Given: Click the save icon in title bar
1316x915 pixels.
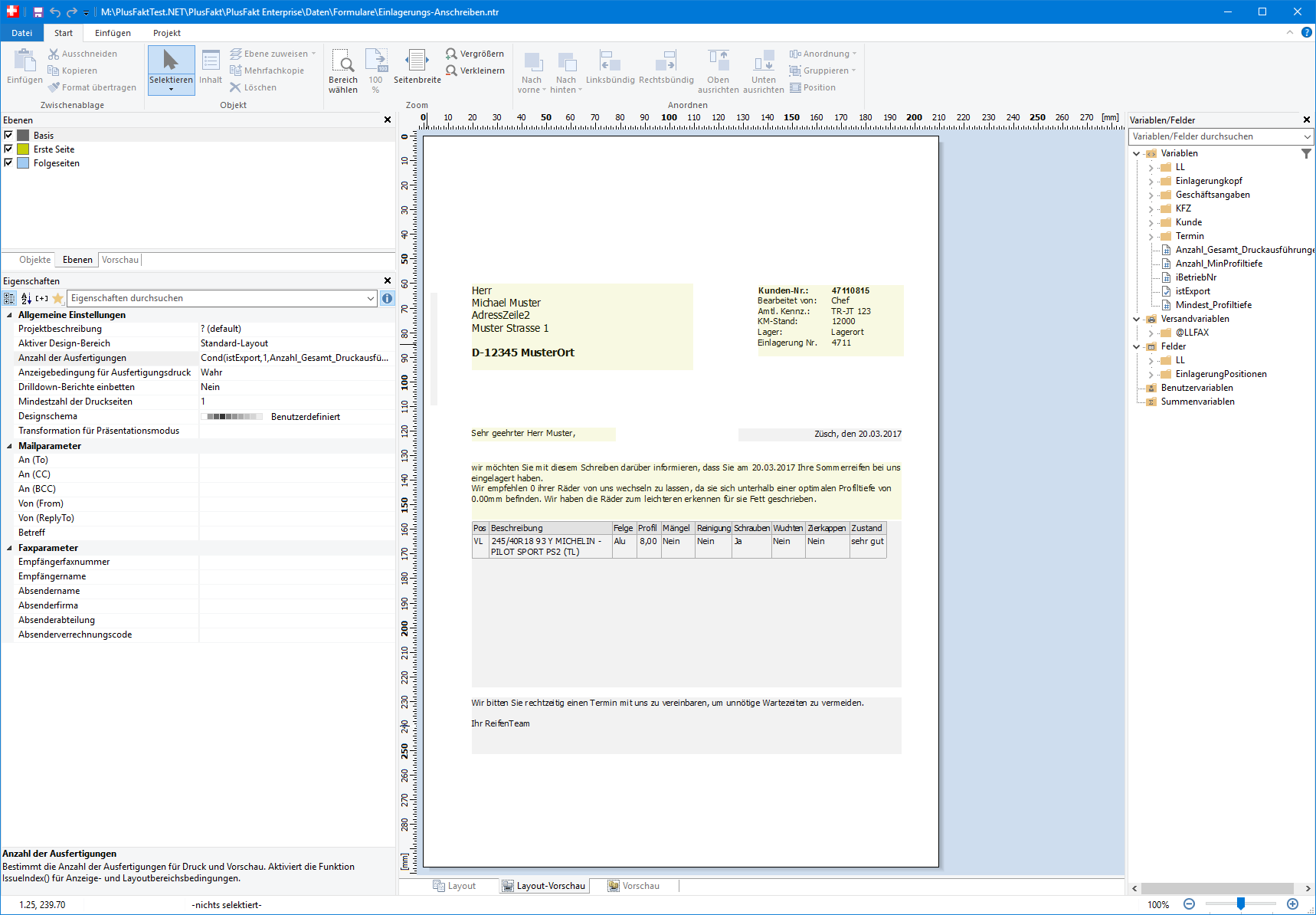Looking at the screenshot, I should click(x=38, y=12).
